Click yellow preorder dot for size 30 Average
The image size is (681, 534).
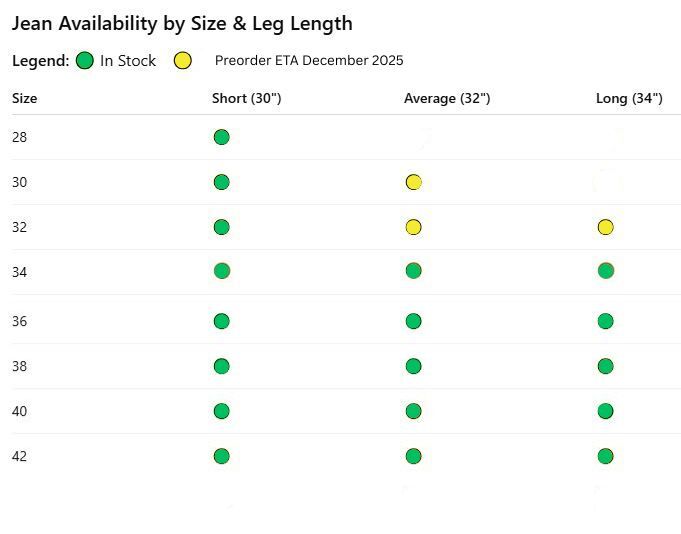[x=414, y=182]
